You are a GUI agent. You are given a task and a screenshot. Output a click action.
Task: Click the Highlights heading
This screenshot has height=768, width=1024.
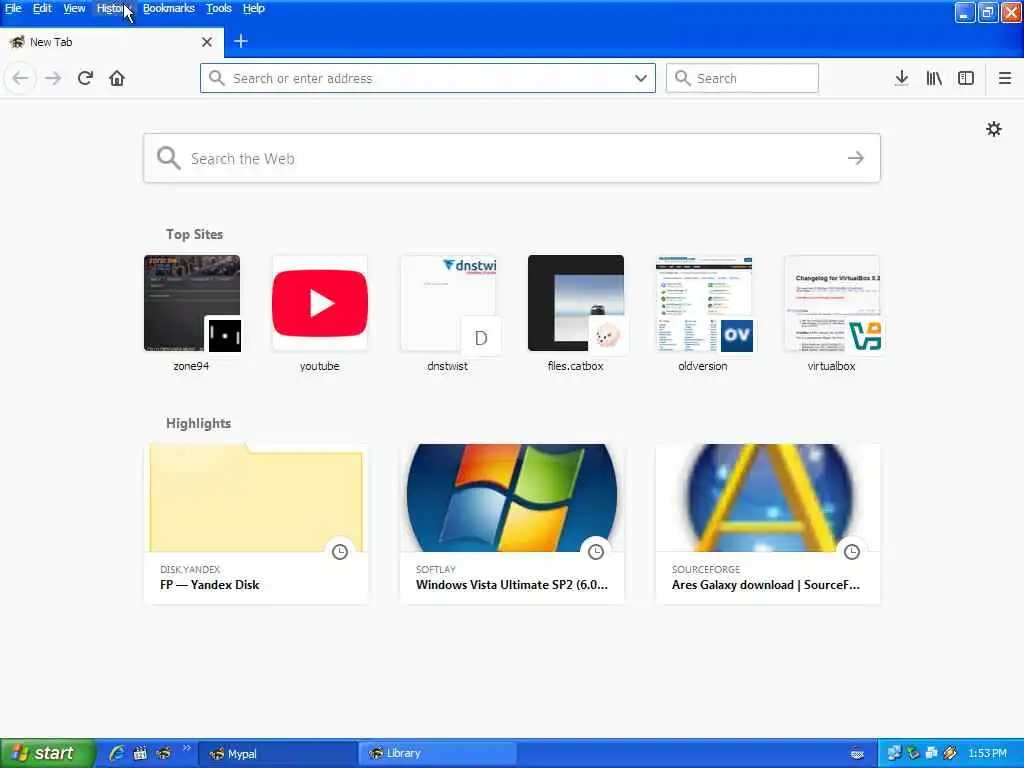pos(199,424)
